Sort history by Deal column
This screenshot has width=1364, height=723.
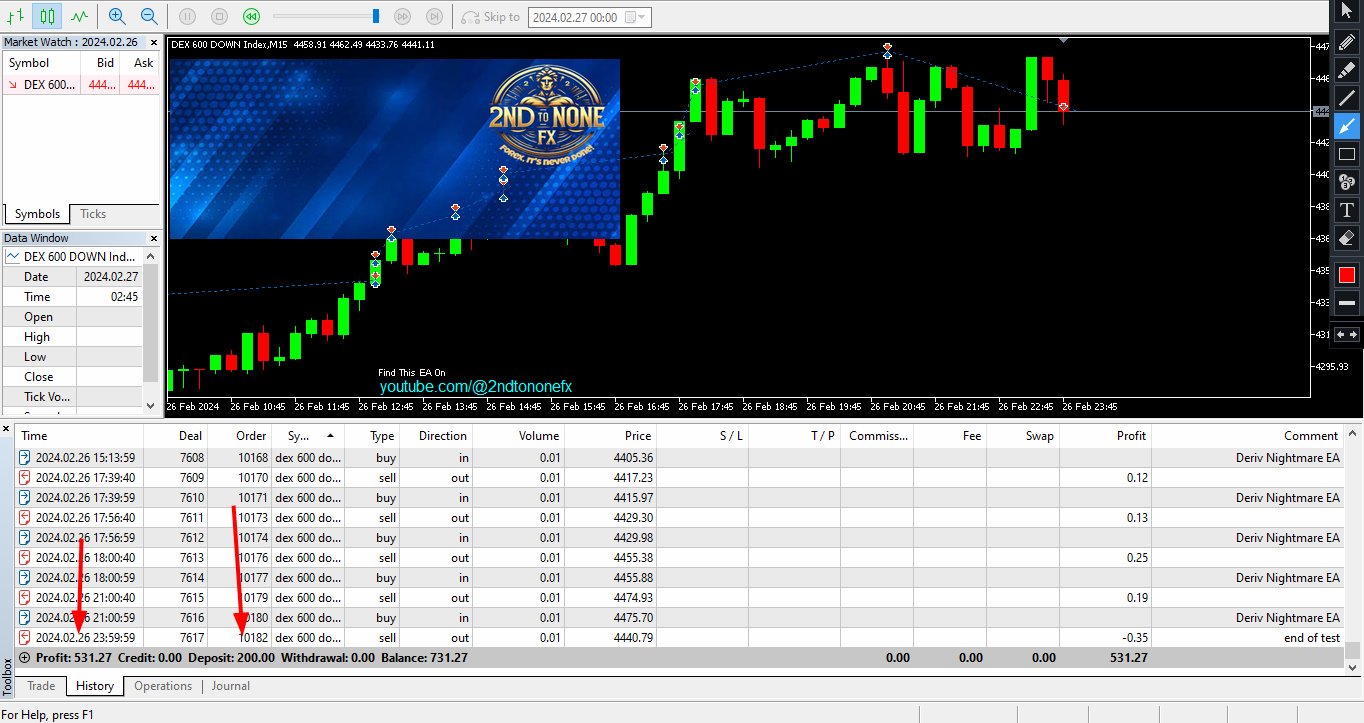click(176, 436)
